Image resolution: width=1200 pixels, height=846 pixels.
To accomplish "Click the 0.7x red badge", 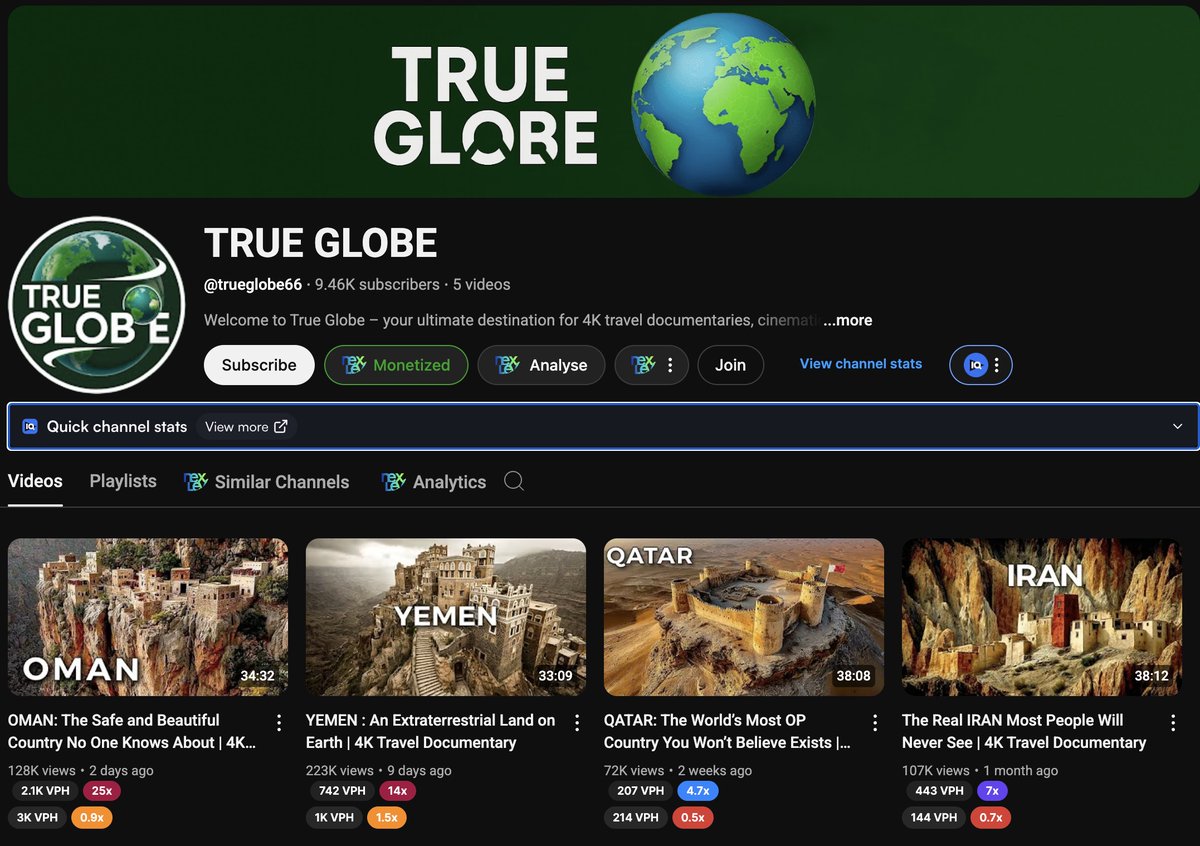I will coord(991,817).
